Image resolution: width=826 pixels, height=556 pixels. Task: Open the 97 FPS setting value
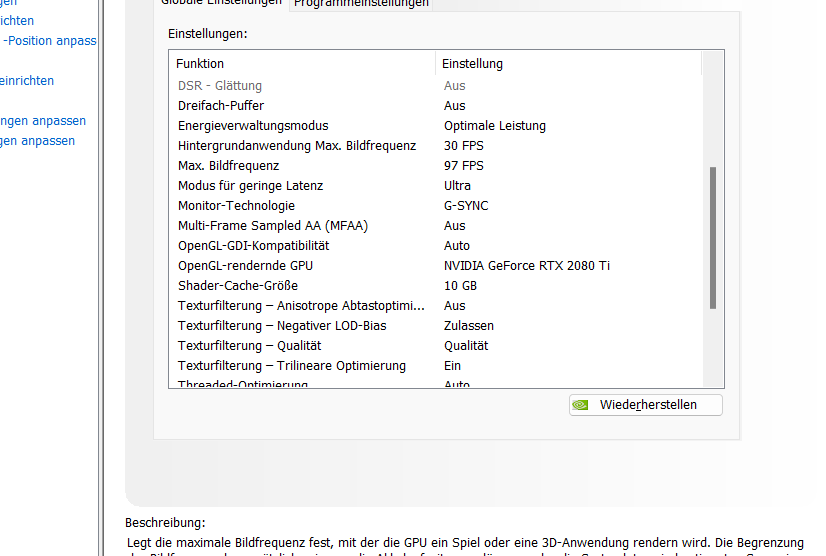pos(464,165)
